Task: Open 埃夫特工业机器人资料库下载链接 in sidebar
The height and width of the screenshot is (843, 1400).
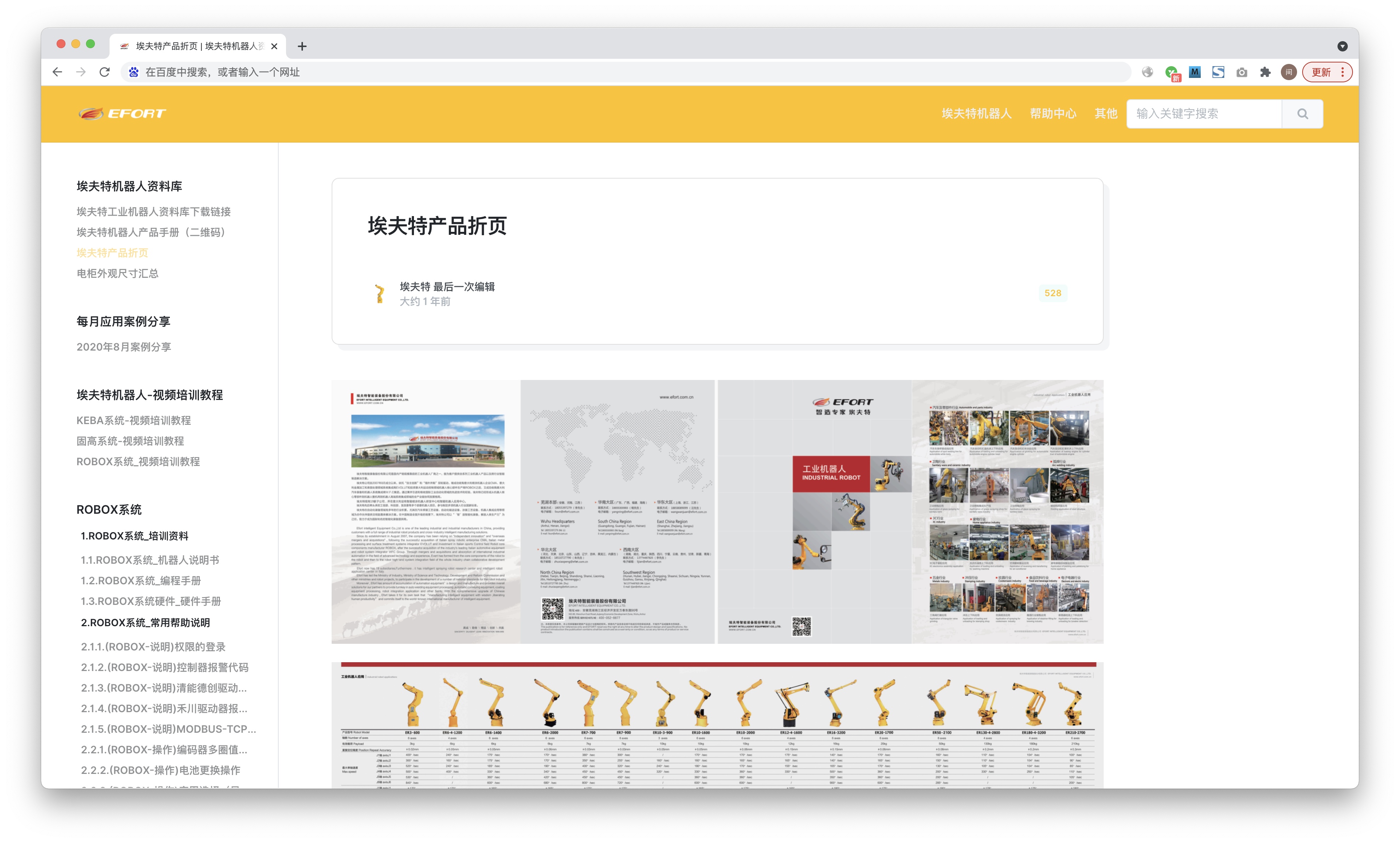Action: point(153,212)
